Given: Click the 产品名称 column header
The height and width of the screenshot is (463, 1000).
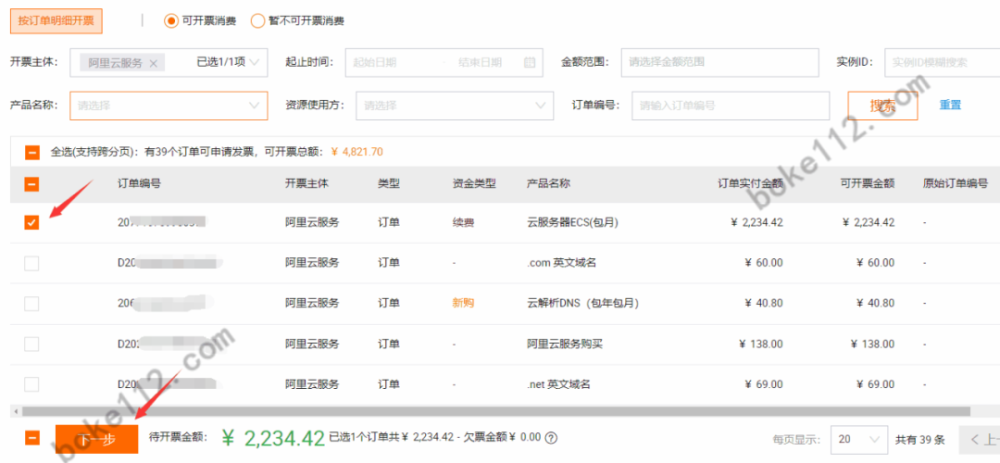Looking at the screenshot, I should 548,184.
